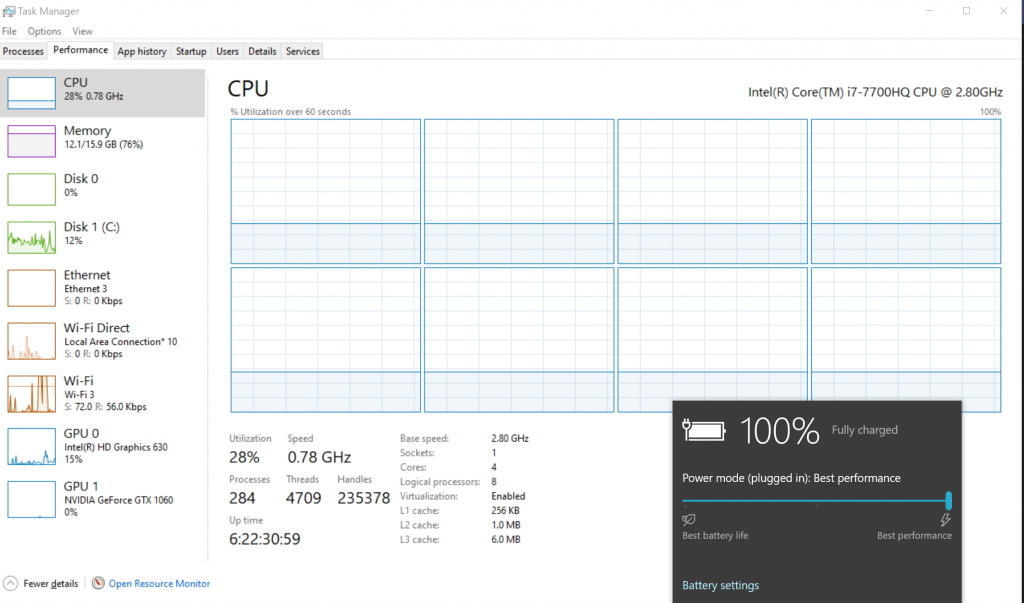Switch to the Processes tab

[x=23, y=51]
